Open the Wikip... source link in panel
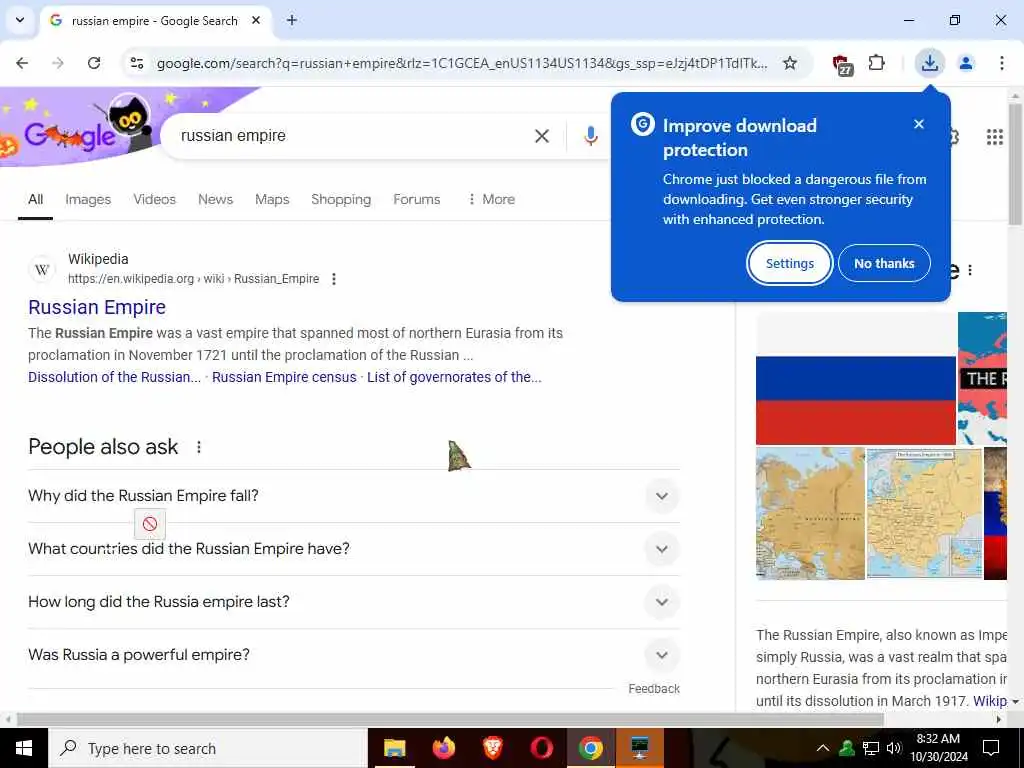Screen dimensions: 1024x768 click(989, 701)
